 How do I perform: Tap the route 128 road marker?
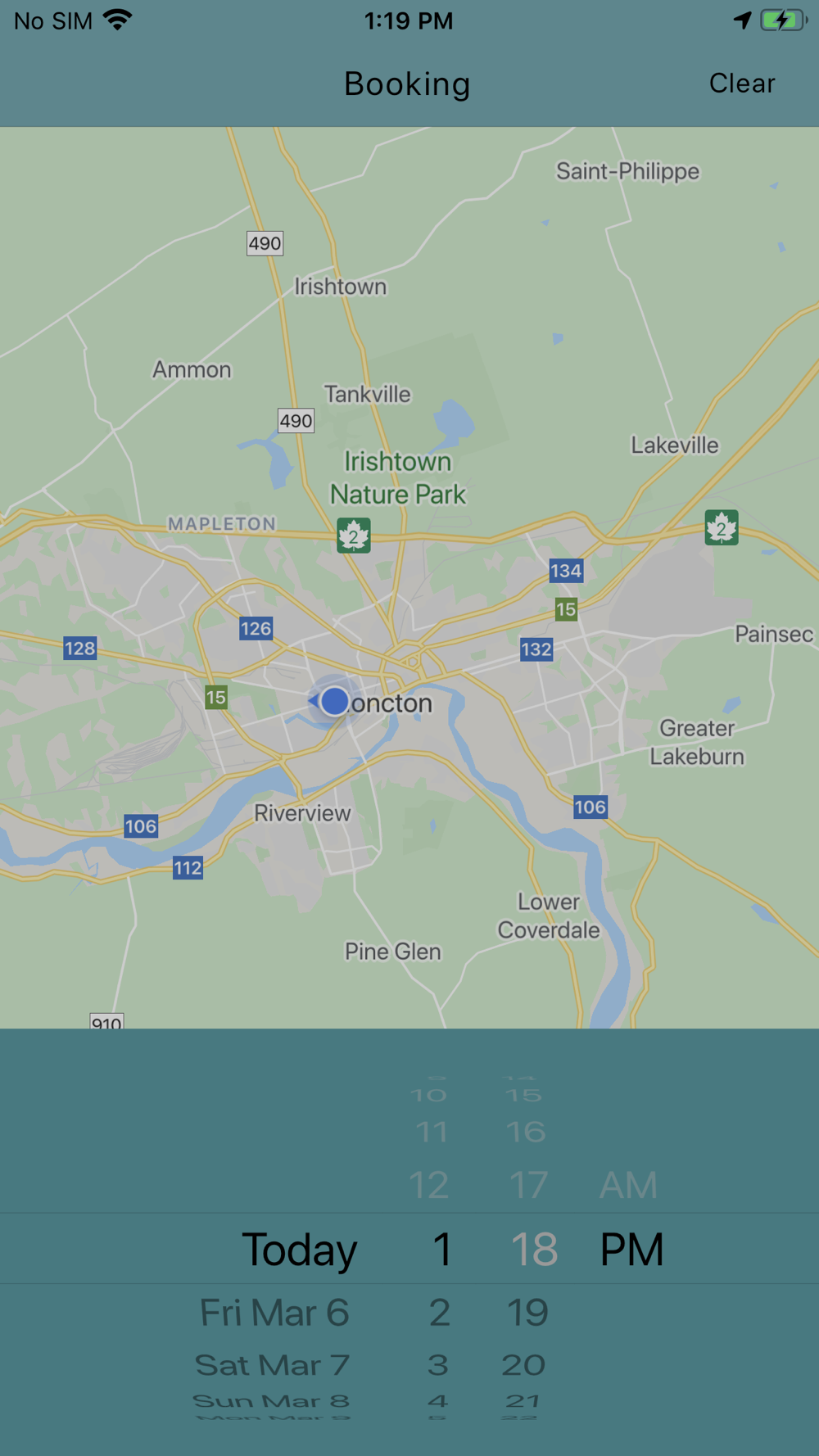(x=80, y=648)
